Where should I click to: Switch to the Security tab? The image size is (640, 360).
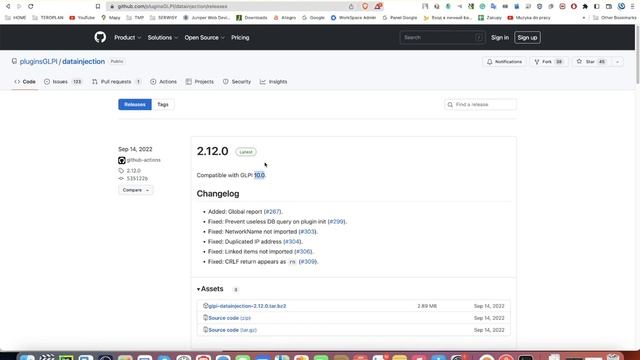[237, 82]
